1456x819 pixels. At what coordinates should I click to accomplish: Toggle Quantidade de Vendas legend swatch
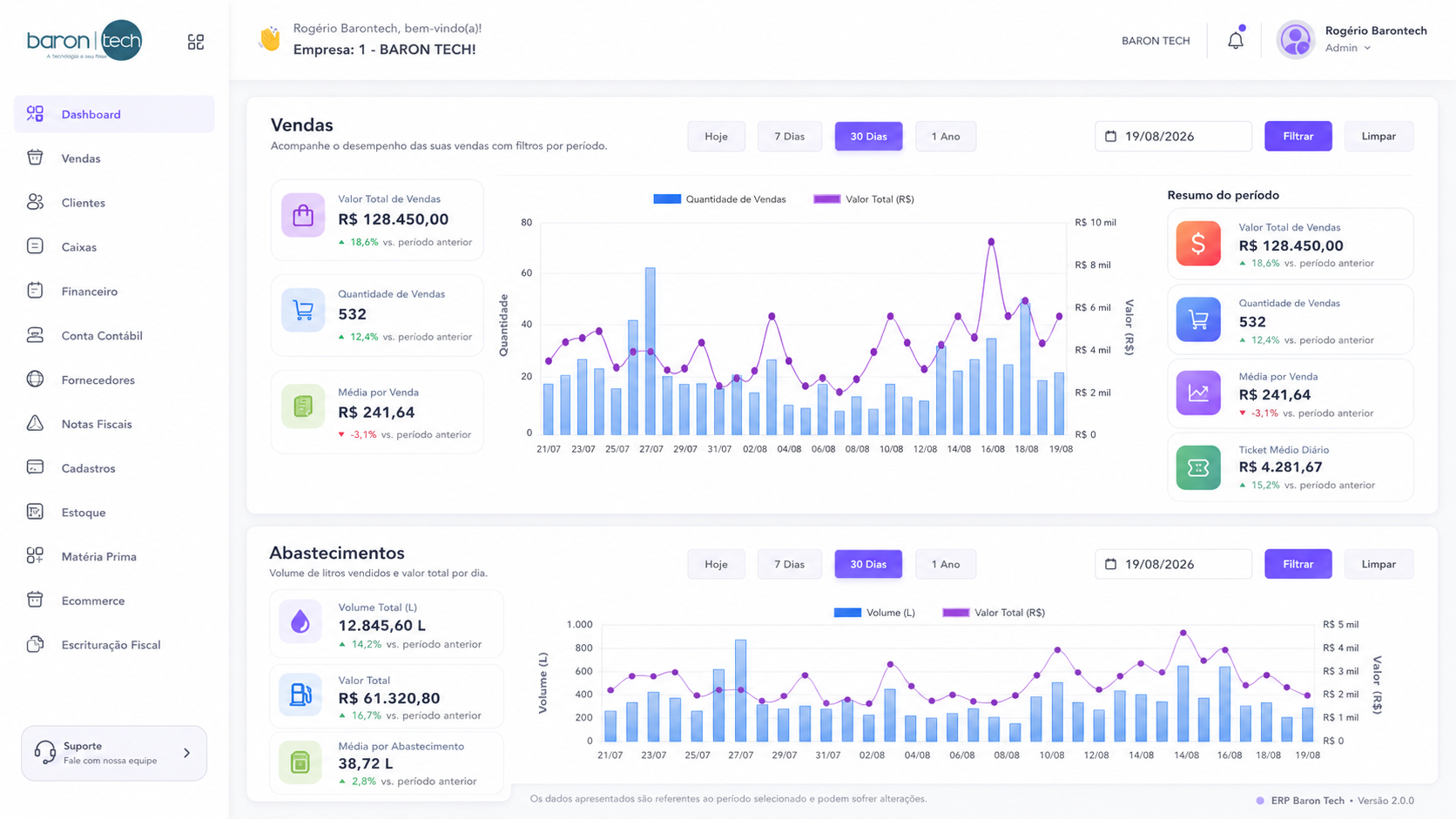tap(667, 199)
